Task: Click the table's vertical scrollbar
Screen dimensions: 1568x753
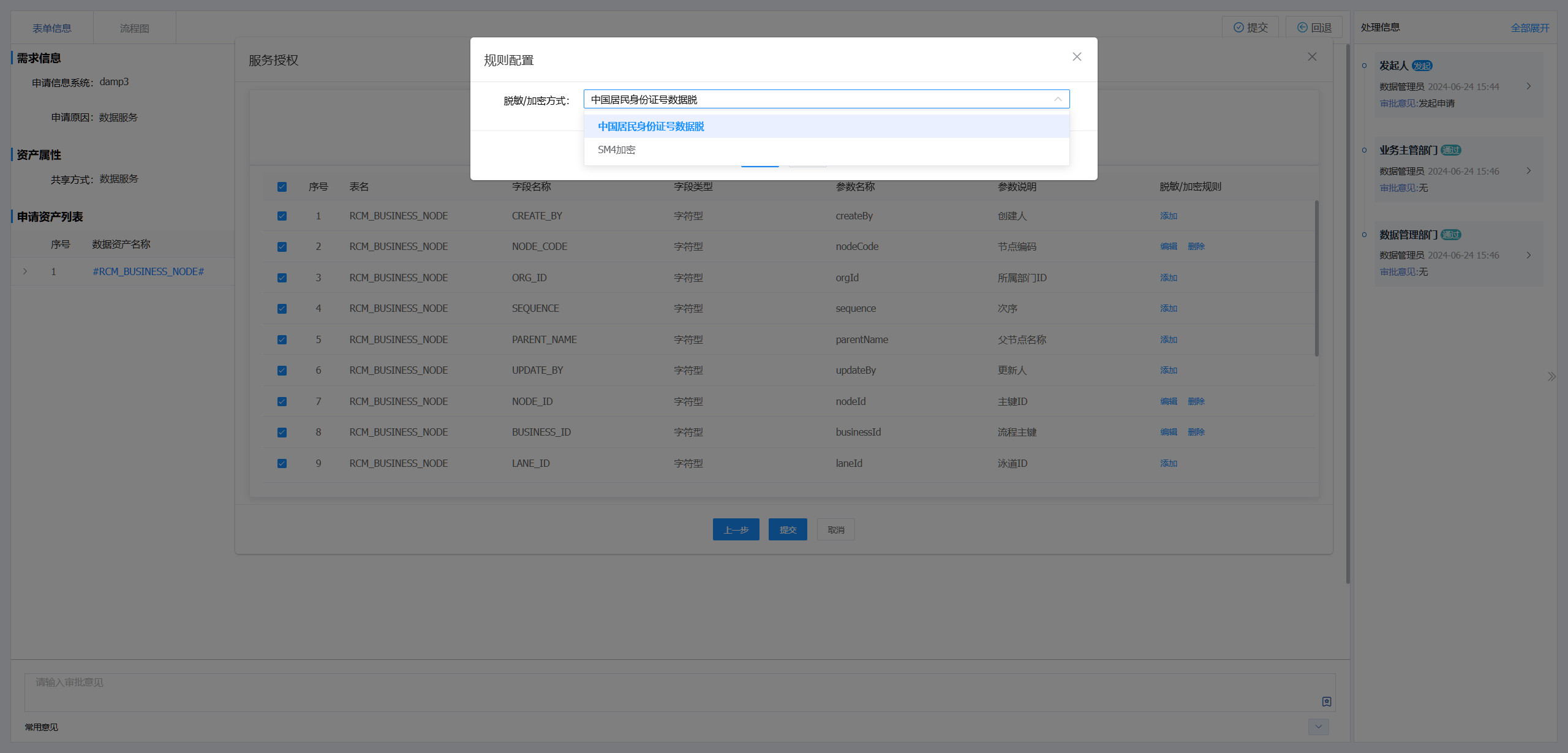Action: click(x=1316, y=279)
